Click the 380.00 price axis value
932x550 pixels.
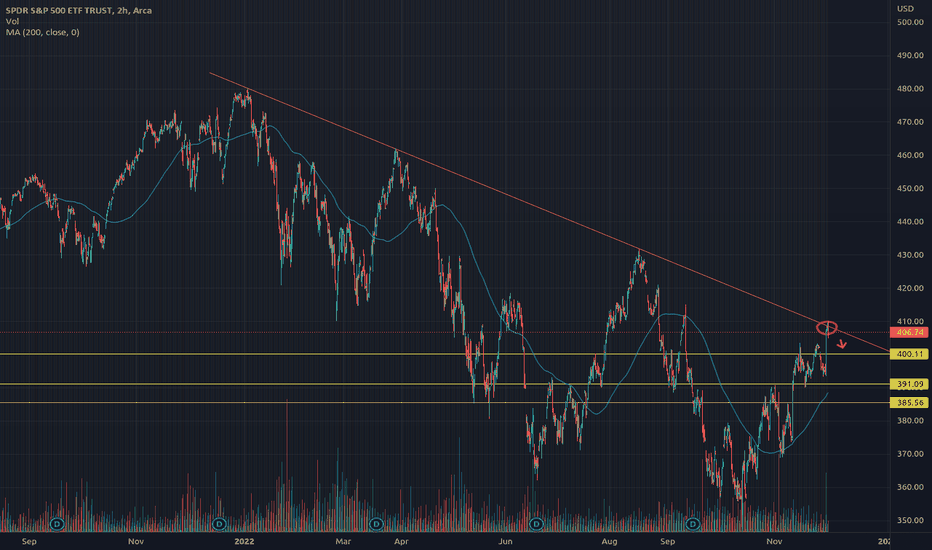coord(910,420)
